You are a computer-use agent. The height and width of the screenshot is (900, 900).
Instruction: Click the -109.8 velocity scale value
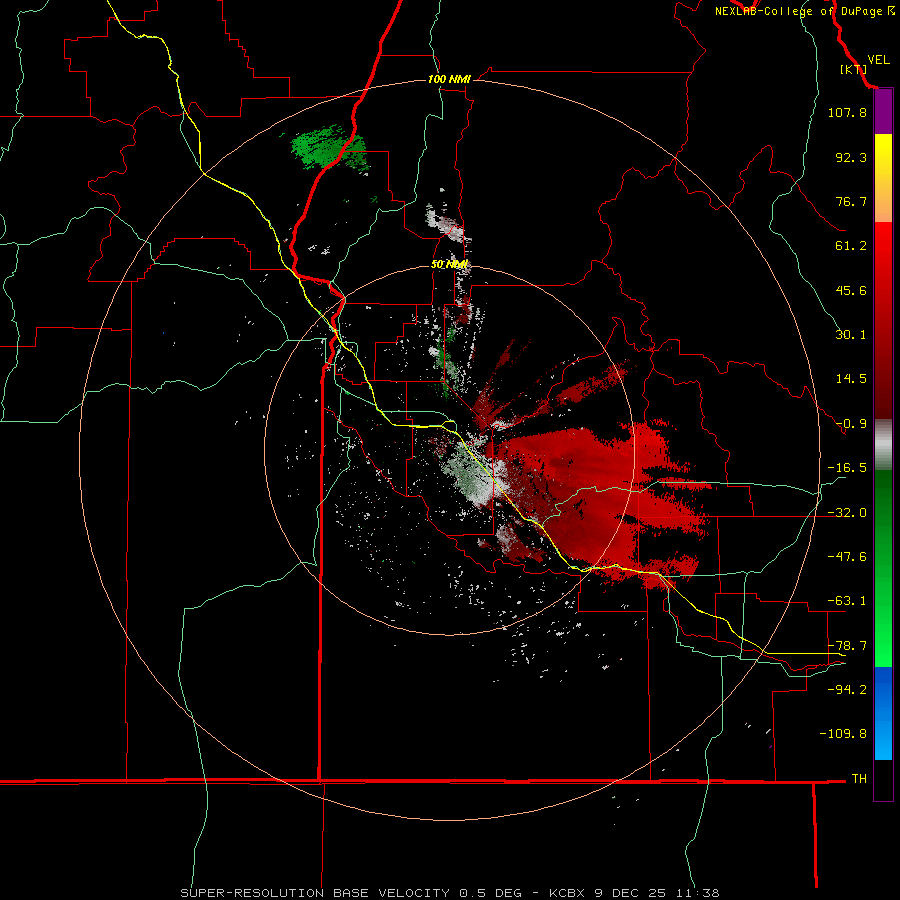(x=843, y=734)
